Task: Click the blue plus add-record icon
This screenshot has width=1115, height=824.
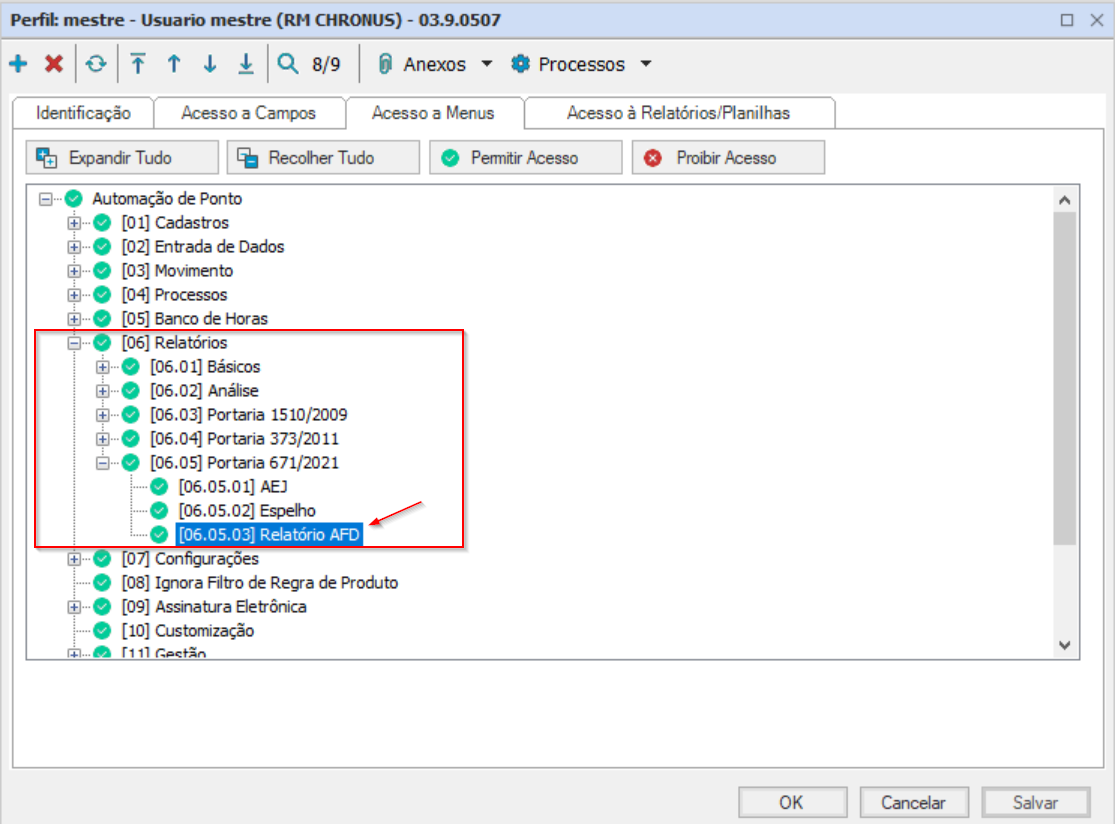Action: (x=18, y=64)
